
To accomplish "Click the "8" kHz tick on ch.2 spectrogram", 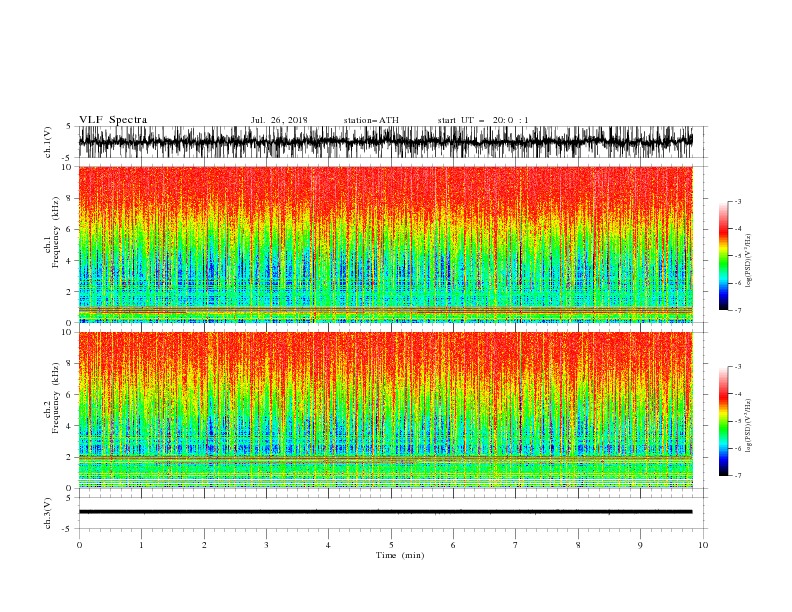I will click(x=69, y=364).
